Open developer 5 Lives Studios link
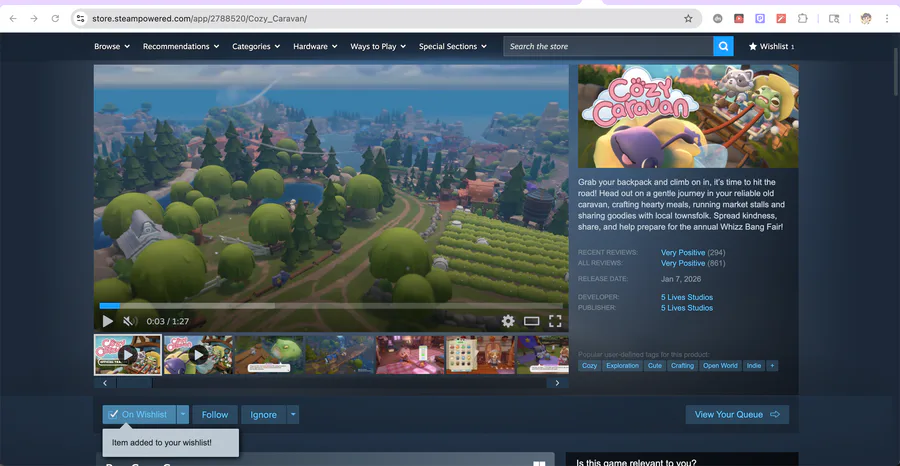The image size is (900, 466). click(686, 297)
